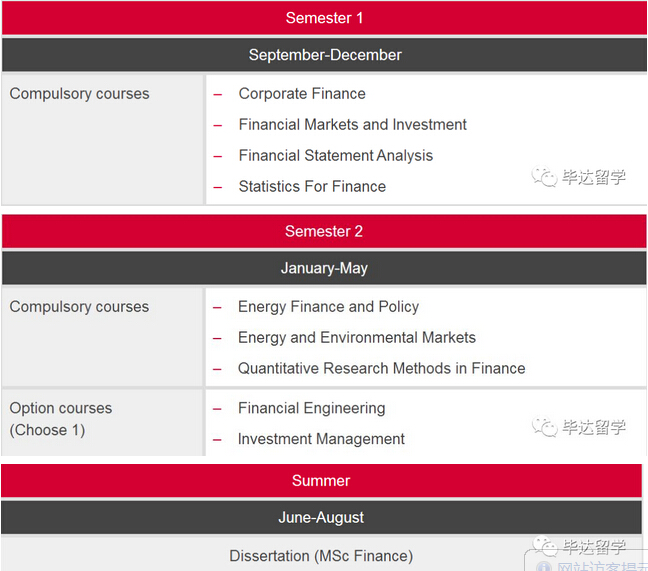This screenshot has height=571, width=648.
Task: Choose the Financial Engineering option course
Action: tap(312, 409)
